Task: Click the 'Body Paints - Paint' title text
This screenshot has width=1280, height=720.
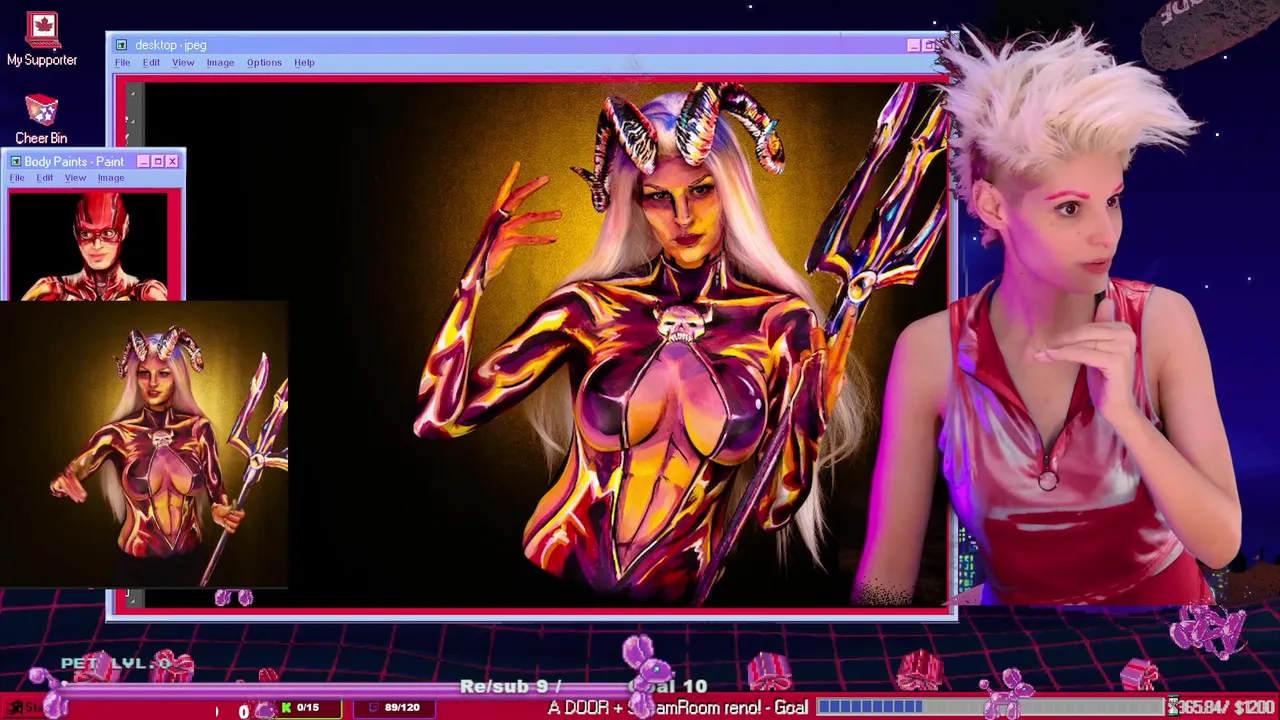Action: pyautogui.click(x=74, y=161)
